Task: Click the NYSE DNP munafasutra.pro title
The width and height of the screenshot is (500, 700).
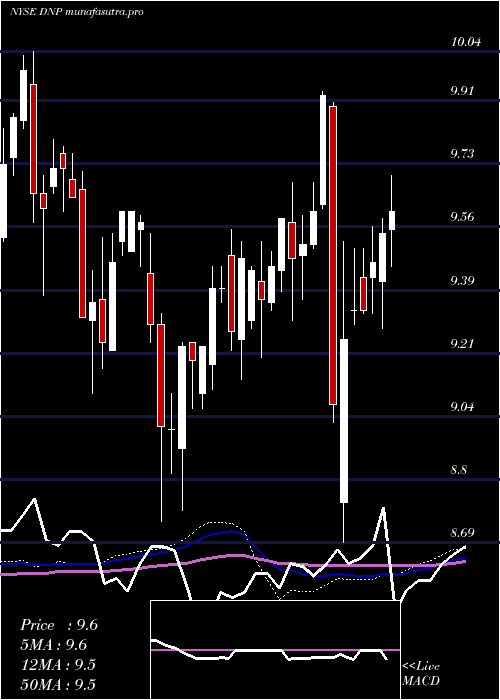Action: 77,12
